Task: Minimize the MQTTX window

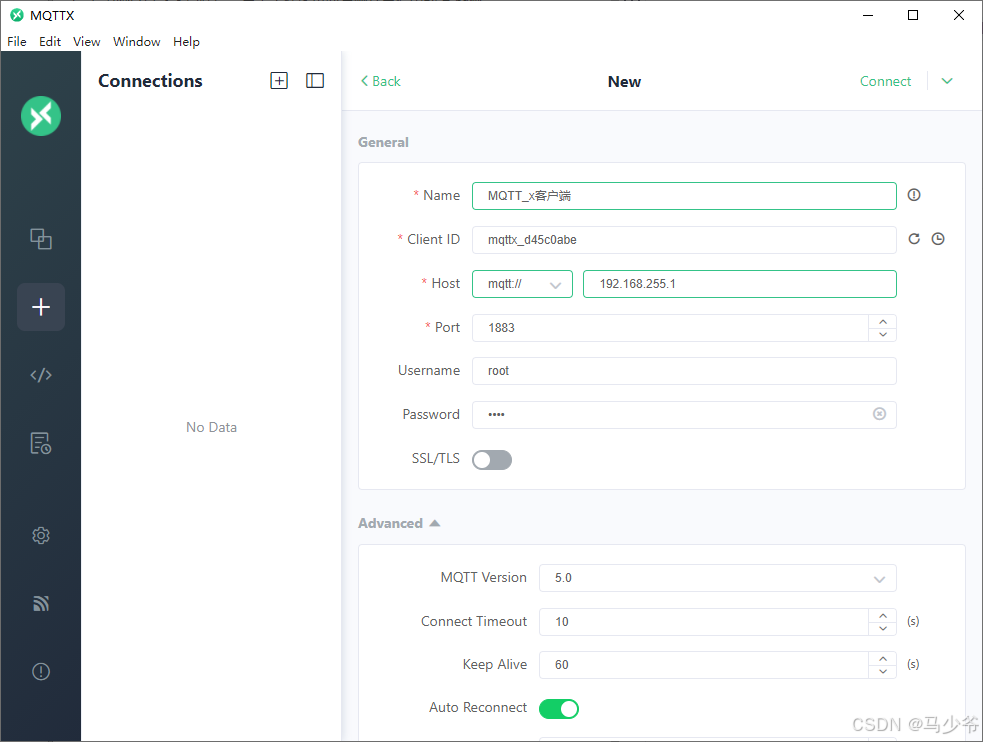Action: 868,15
